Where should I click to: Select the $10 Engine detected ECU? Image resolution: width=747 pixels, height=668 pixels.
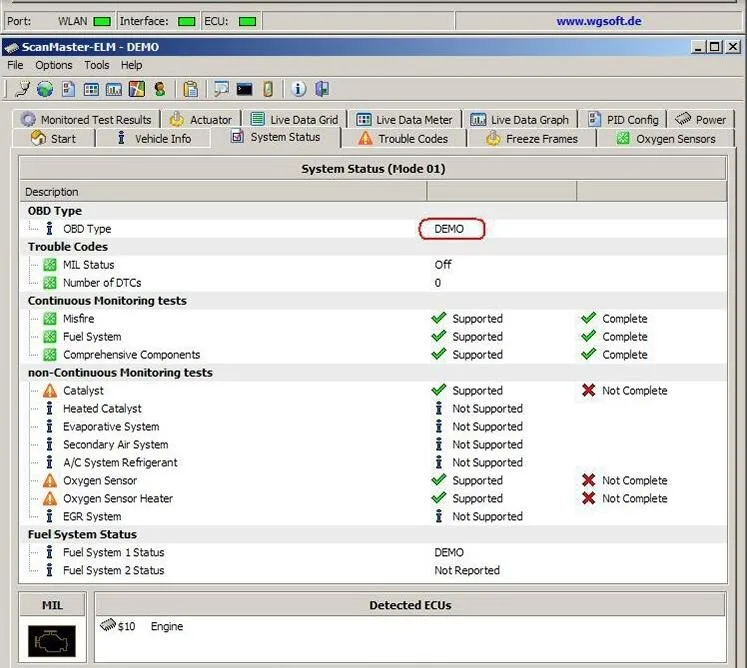(x=142, y=626)
